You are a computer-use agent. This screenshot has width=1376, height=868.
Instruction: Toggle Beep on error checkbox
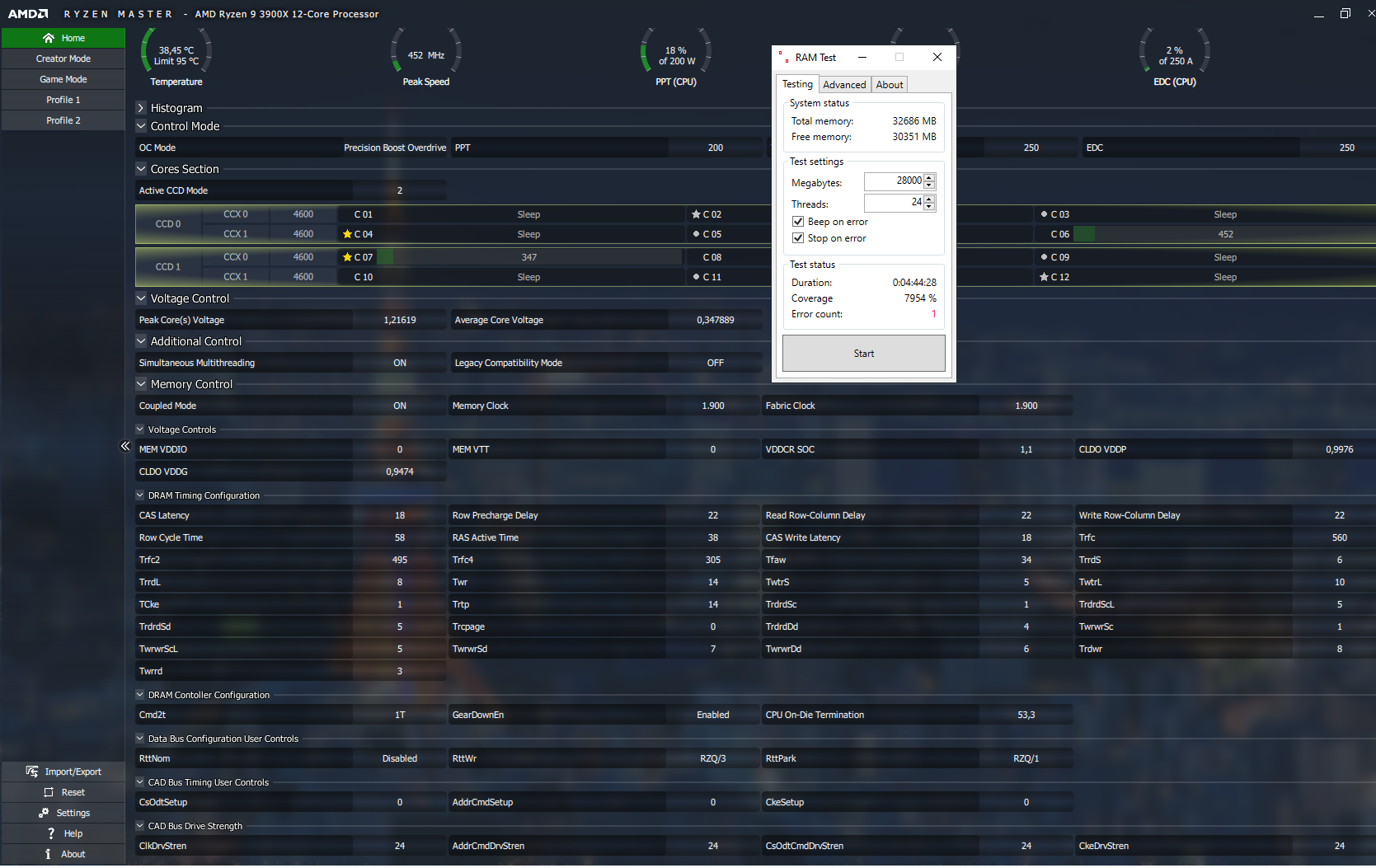click(x=798, y=222)
